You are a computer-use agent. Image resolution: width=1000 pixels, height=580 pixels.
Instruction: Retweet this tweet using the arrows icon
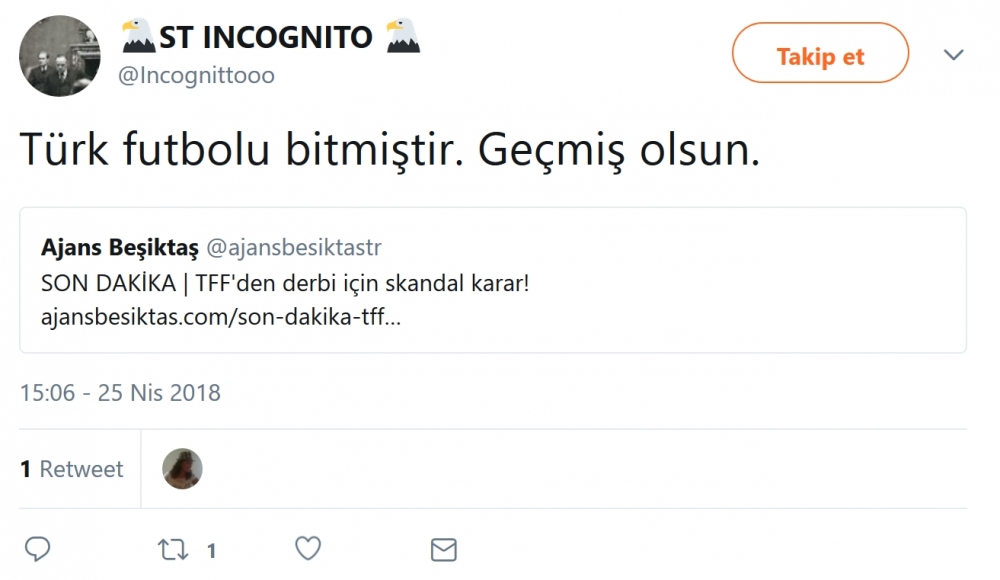click(x=173, y=548)
